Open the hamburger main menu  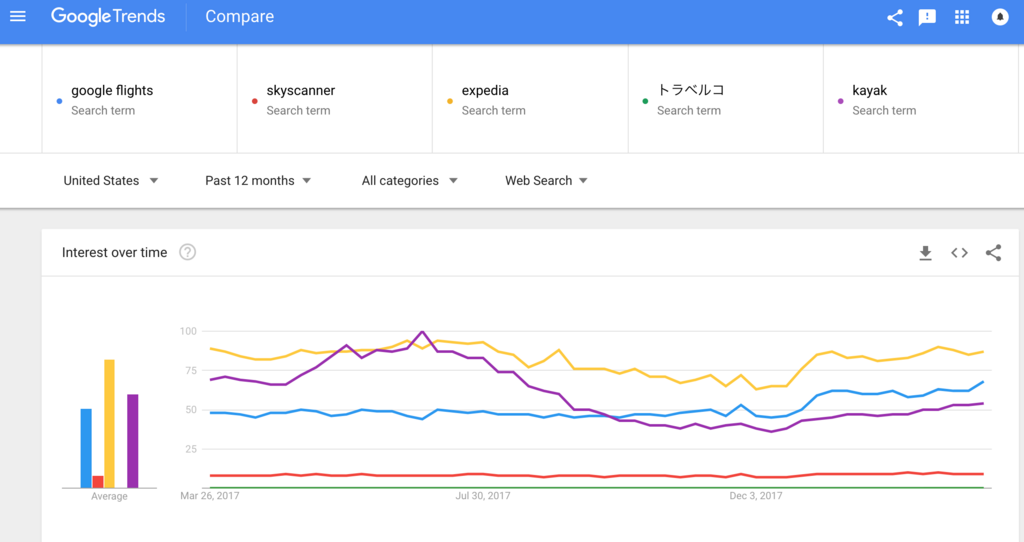pos(18,16)
